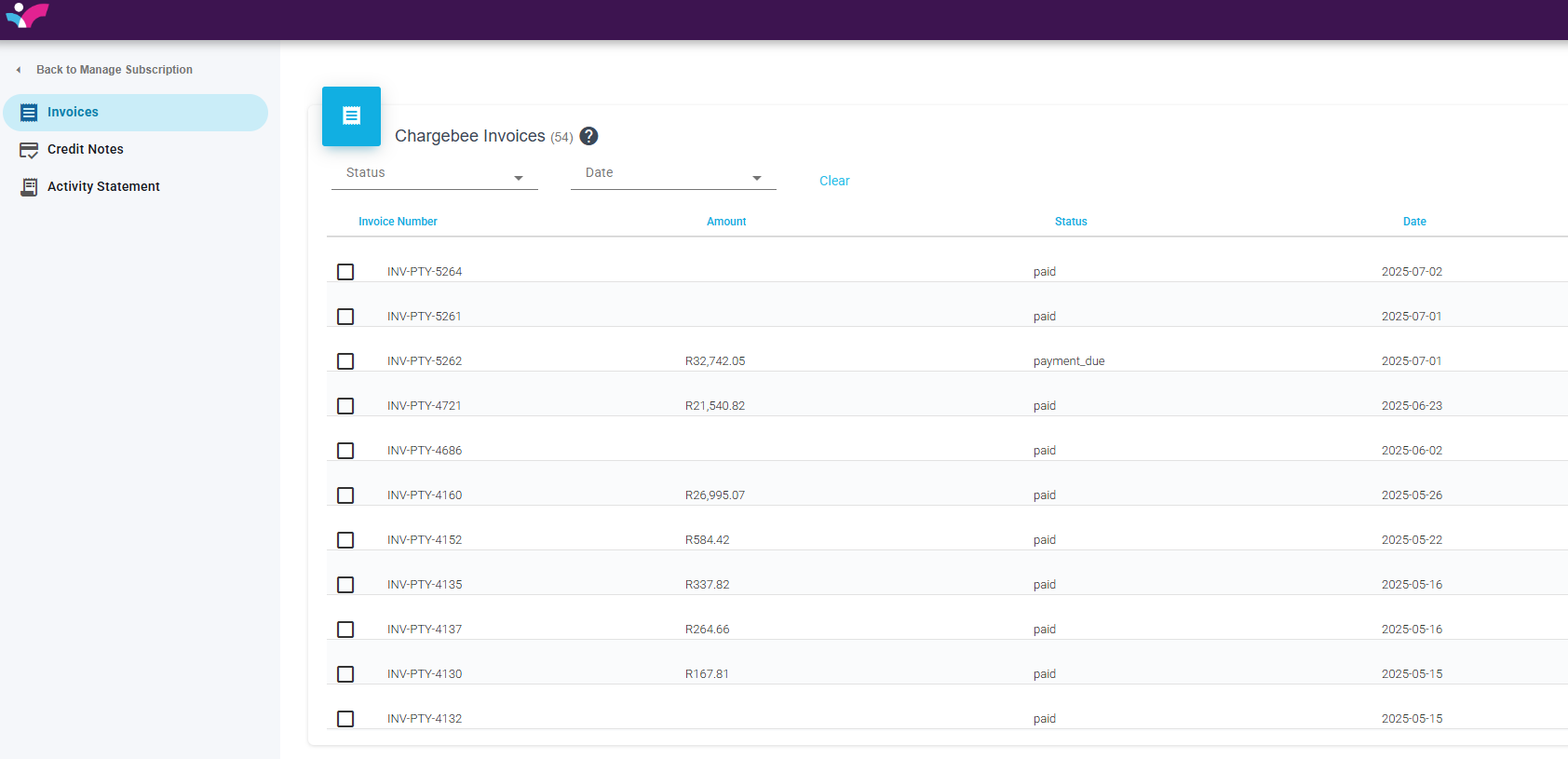Click the blue Chargebee Invoices receipt icon
Image resolution: width=1568 pixels, height=759 pixels.
click(x=351, y=116)
